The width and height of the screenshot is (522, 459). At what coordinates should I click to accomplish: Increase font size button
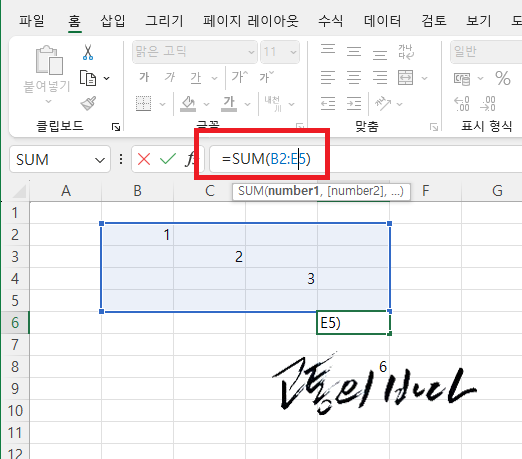pos(240,77)
